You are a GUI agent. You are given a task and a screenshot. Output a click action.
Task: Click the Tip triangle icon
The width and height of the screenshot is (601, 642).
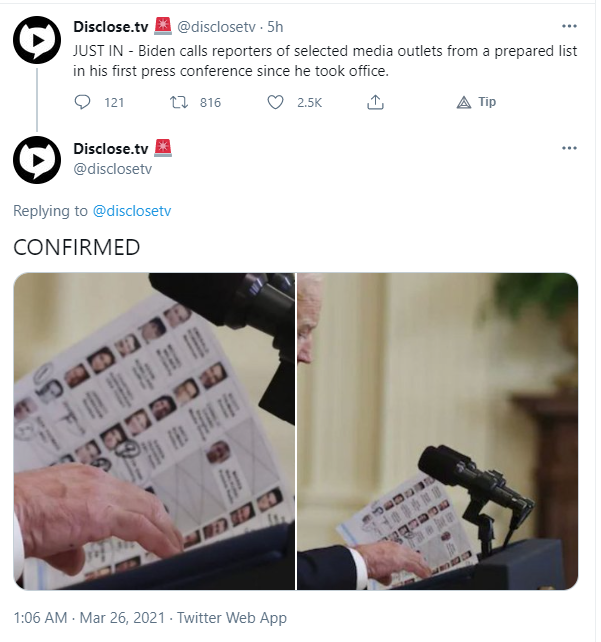[x=463, y=102]
